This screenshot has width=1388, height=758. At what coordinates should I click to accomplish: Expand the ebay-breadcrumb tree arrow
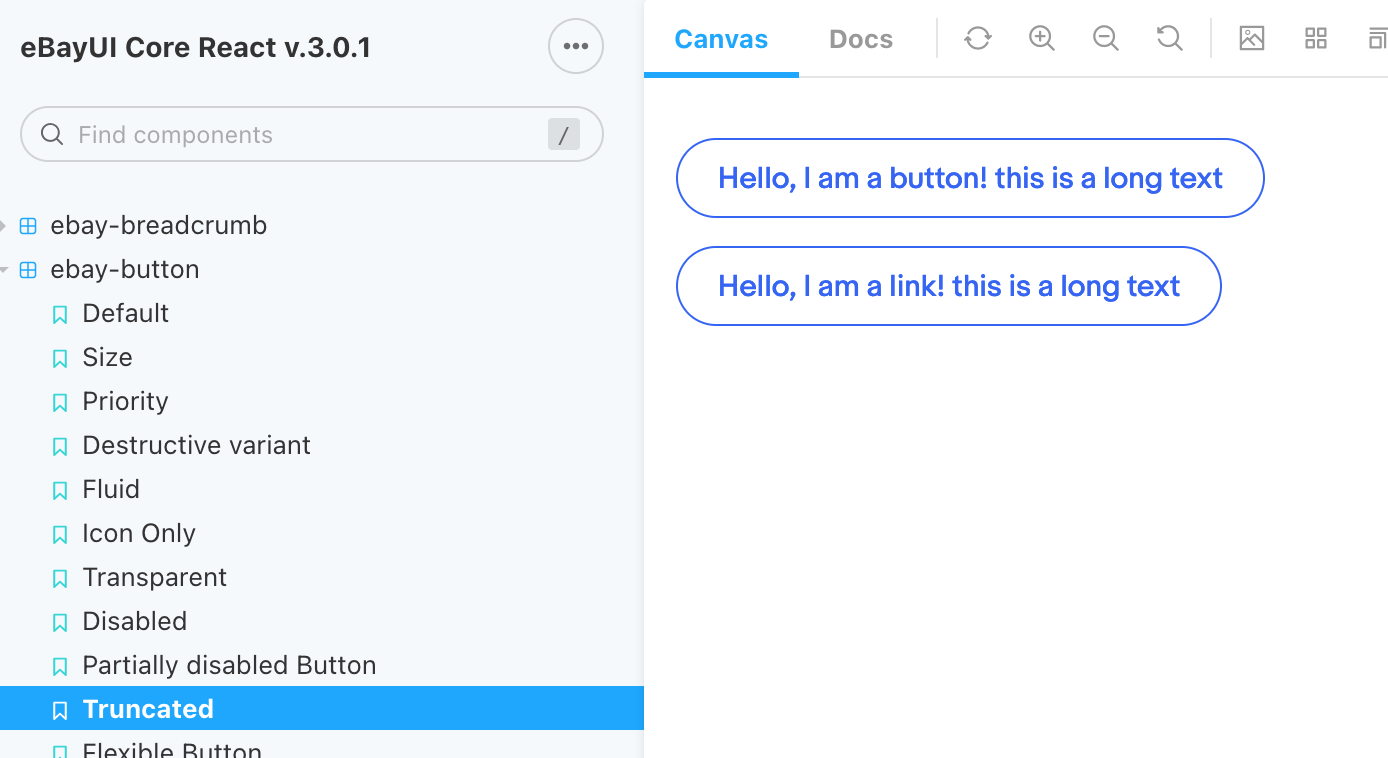click(x=3, y=226)
